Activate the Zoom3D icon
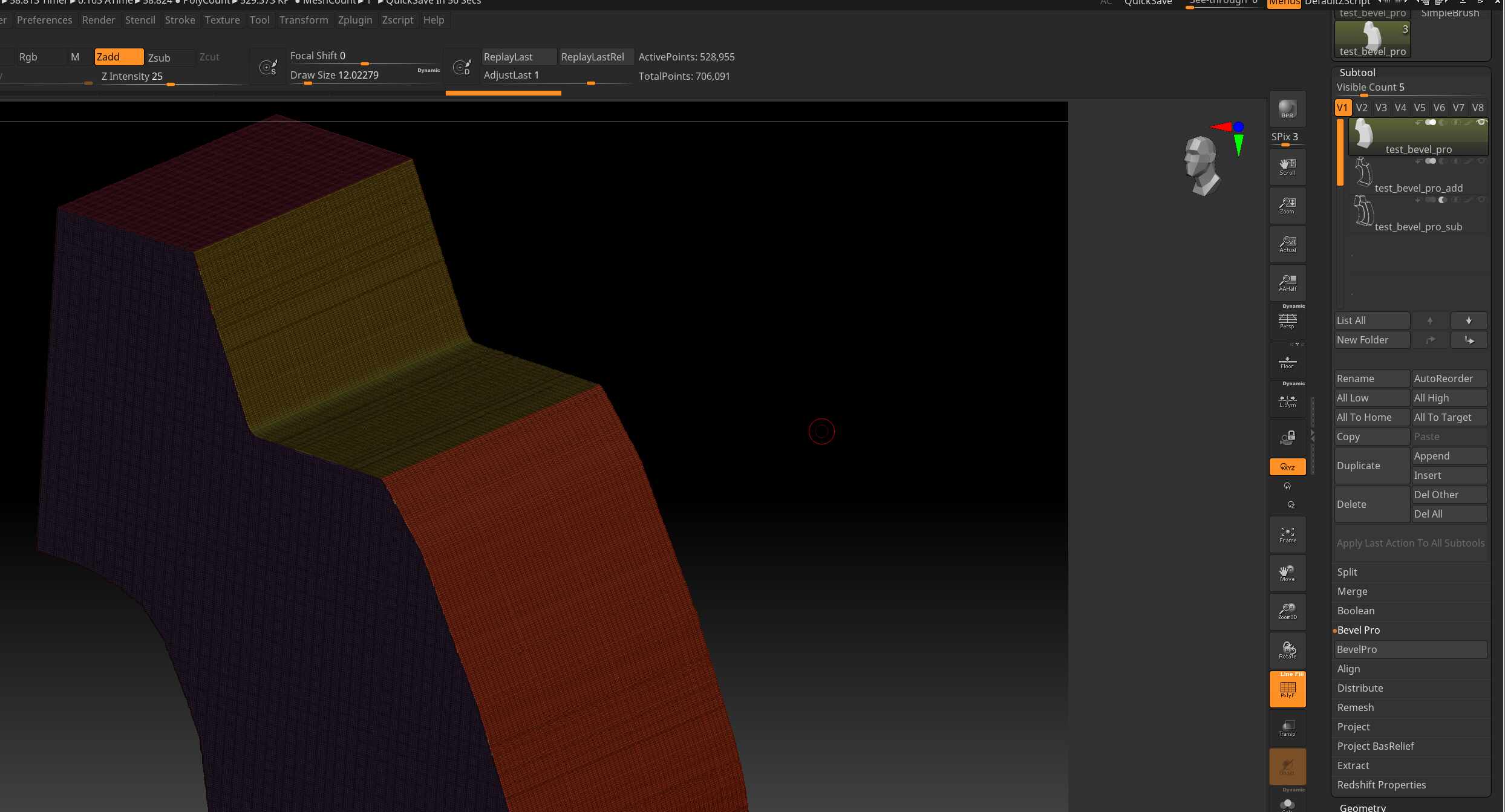1505x812 pixels. click(1287, 611)
